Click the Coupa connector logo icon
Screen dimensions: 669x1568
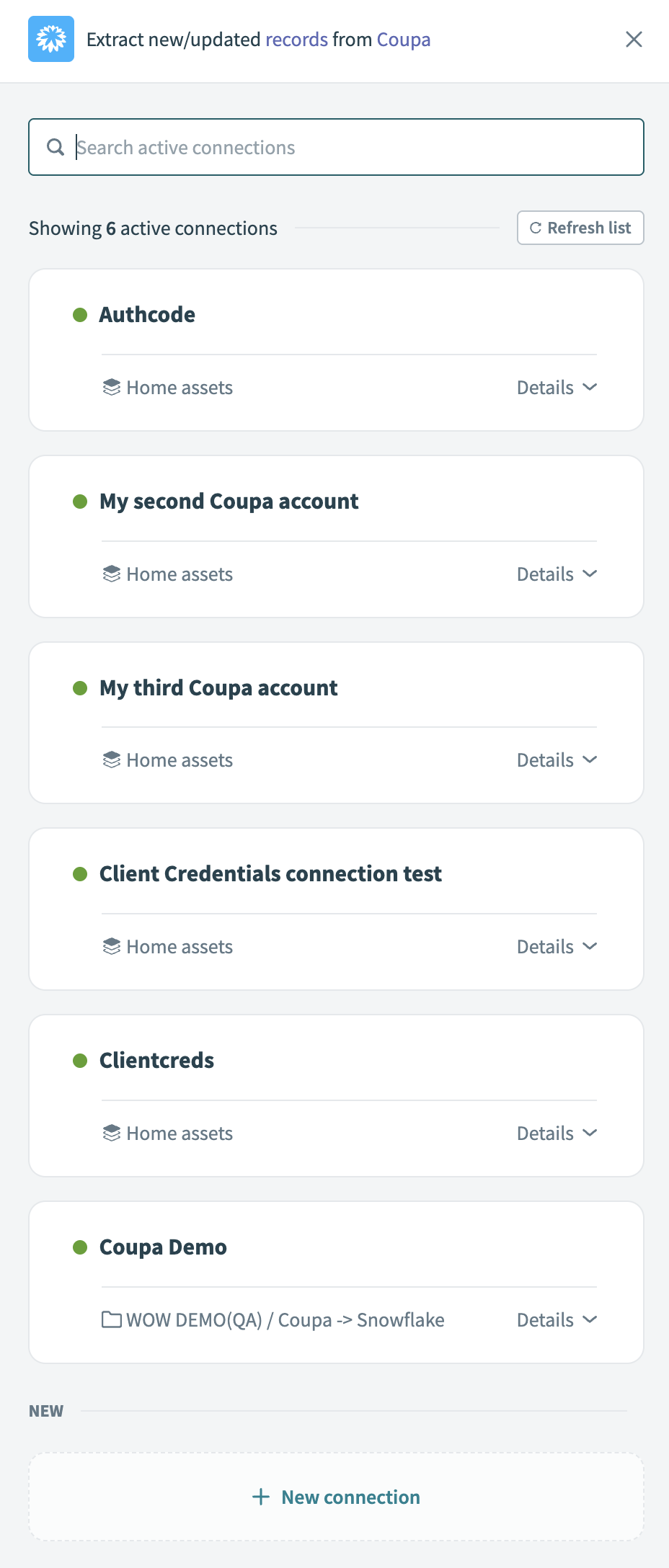[50, 39]
